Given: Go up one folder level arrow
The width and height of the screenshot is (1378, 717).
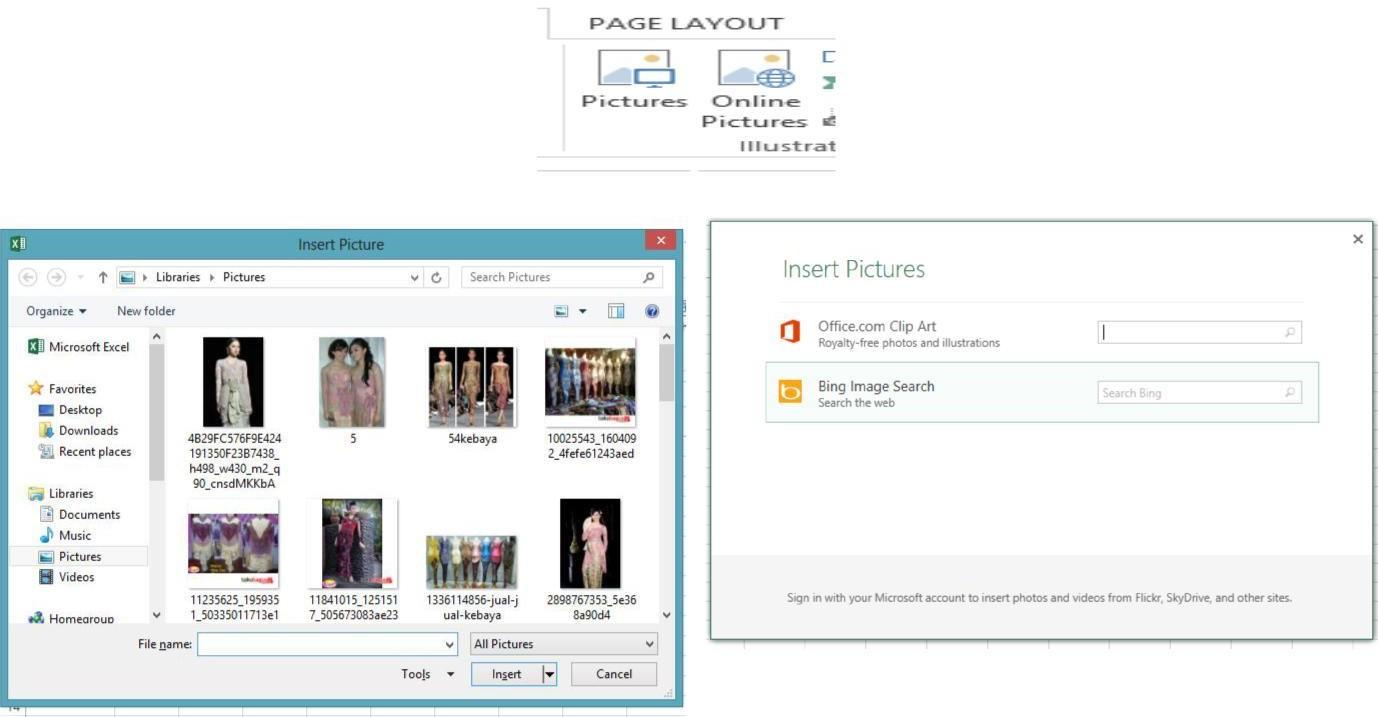Looking at the screenshot, I should 102,277.
